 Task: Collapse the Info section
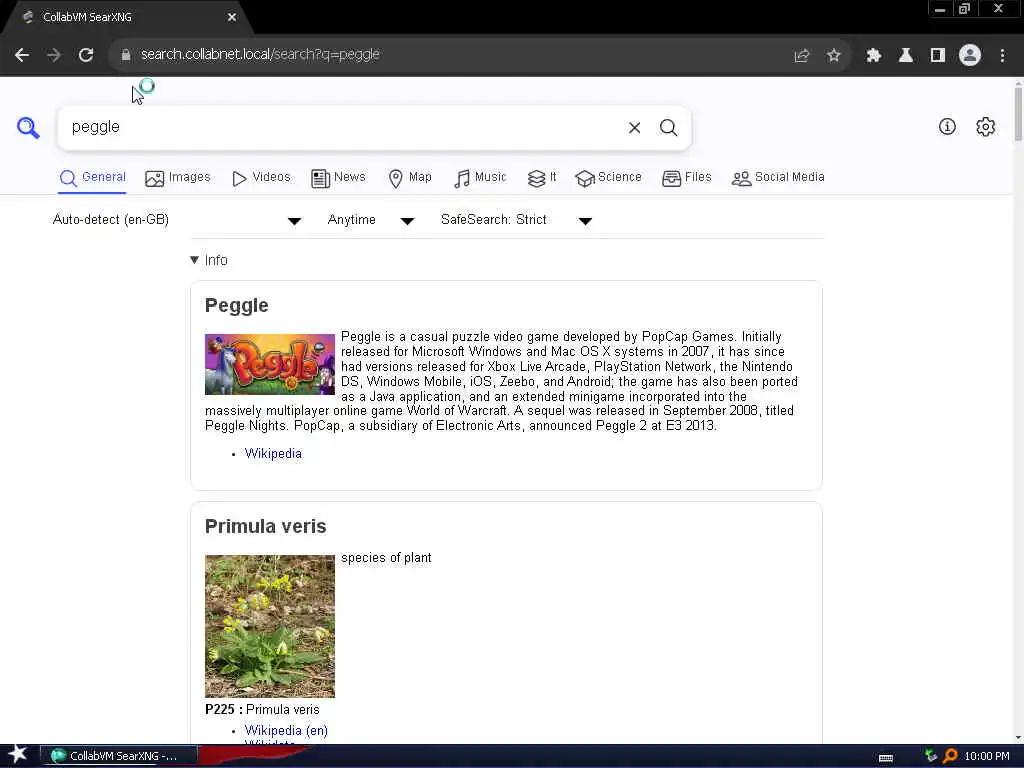tap(209, 260)
